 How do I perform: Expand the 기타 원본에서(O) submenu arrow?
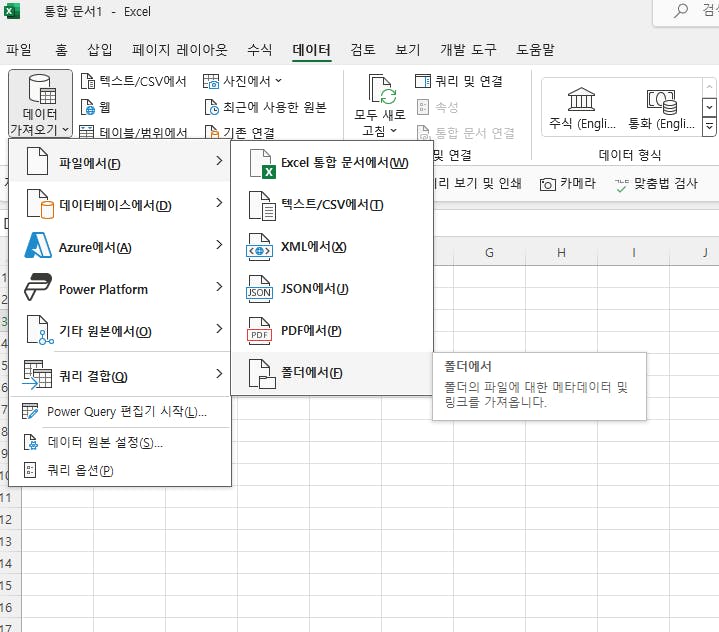pos(219,329)
